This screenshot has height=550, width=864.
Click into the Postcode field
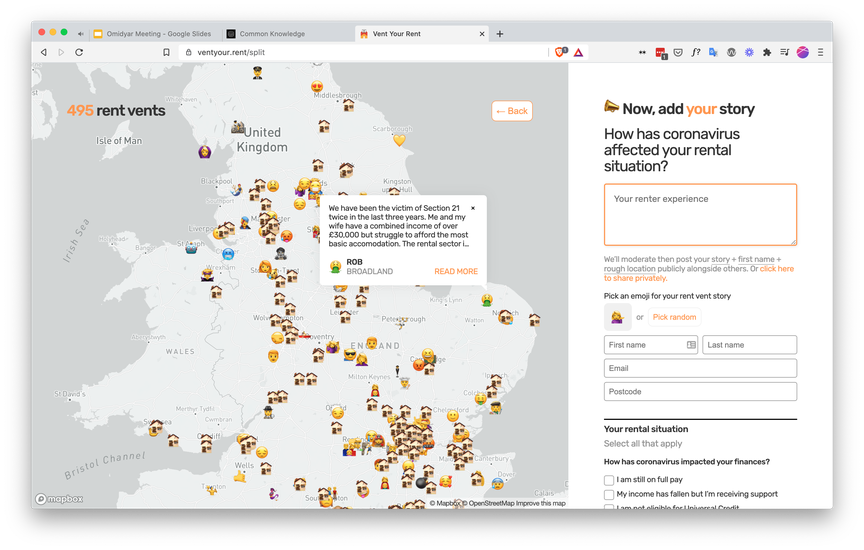(700, 392)
